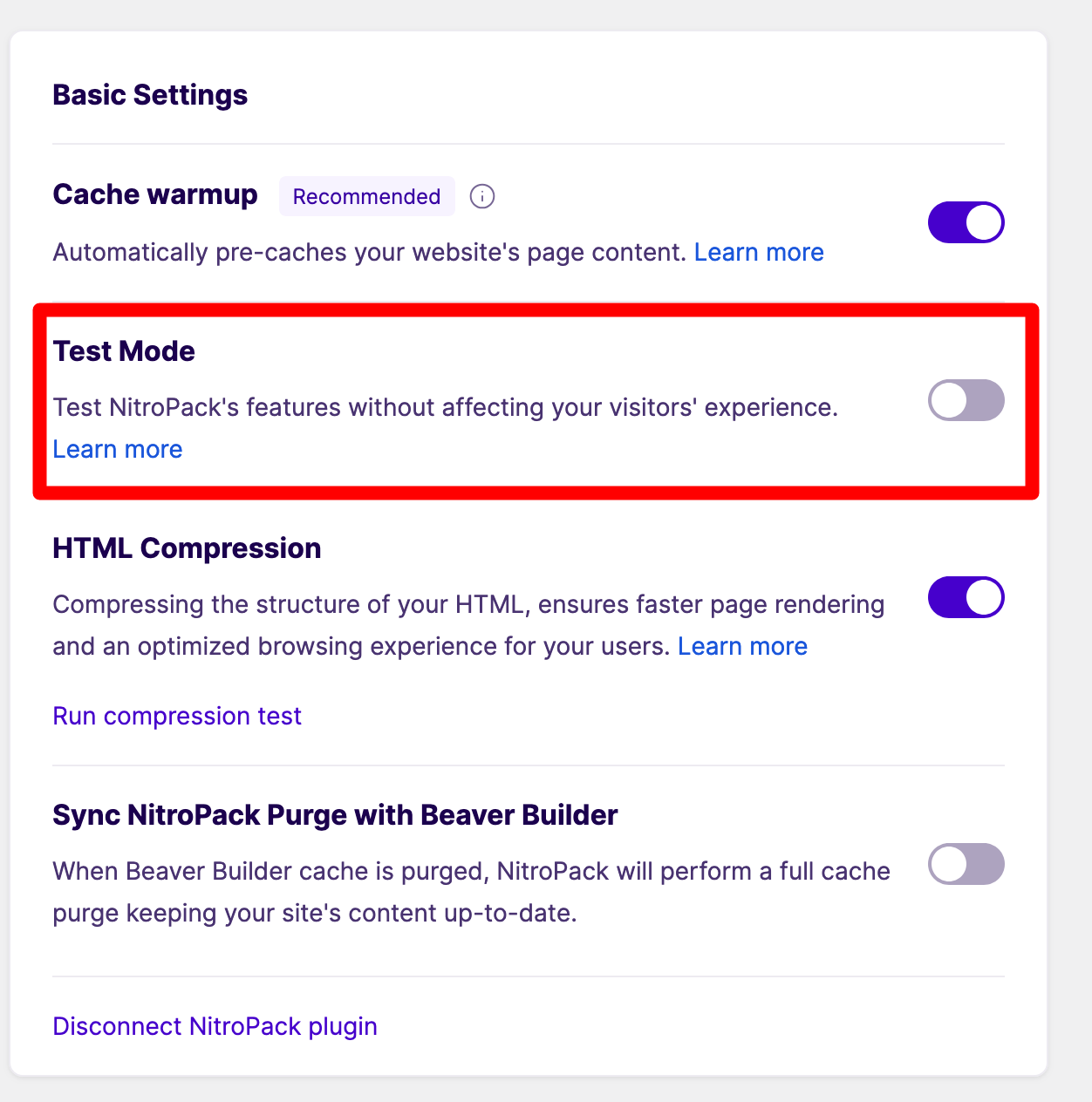
Task: Click the Test Mode title
Action: (124, 350)
